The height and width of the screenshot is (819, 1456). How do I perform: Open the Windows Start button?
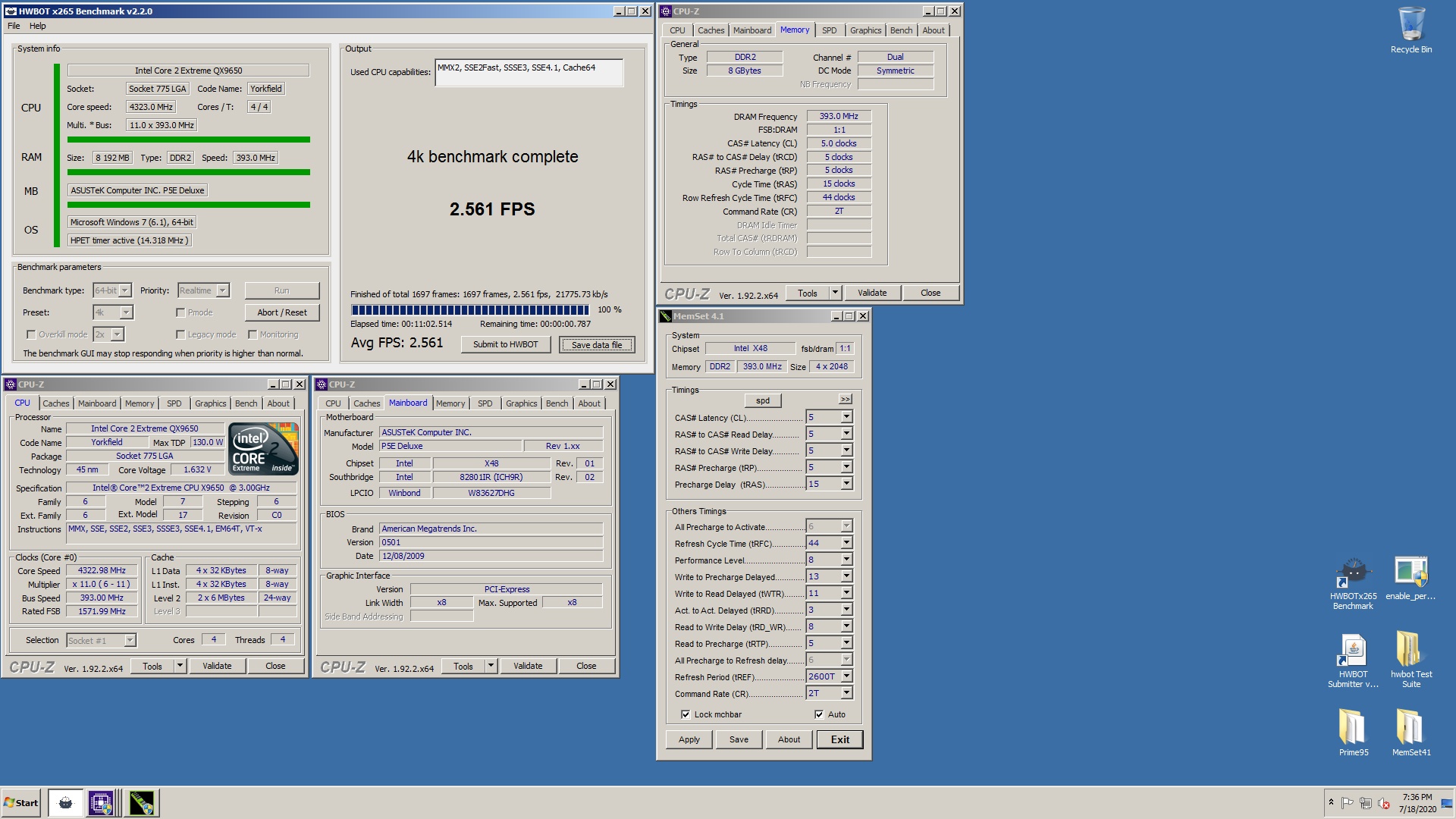(x=20, y=802)
